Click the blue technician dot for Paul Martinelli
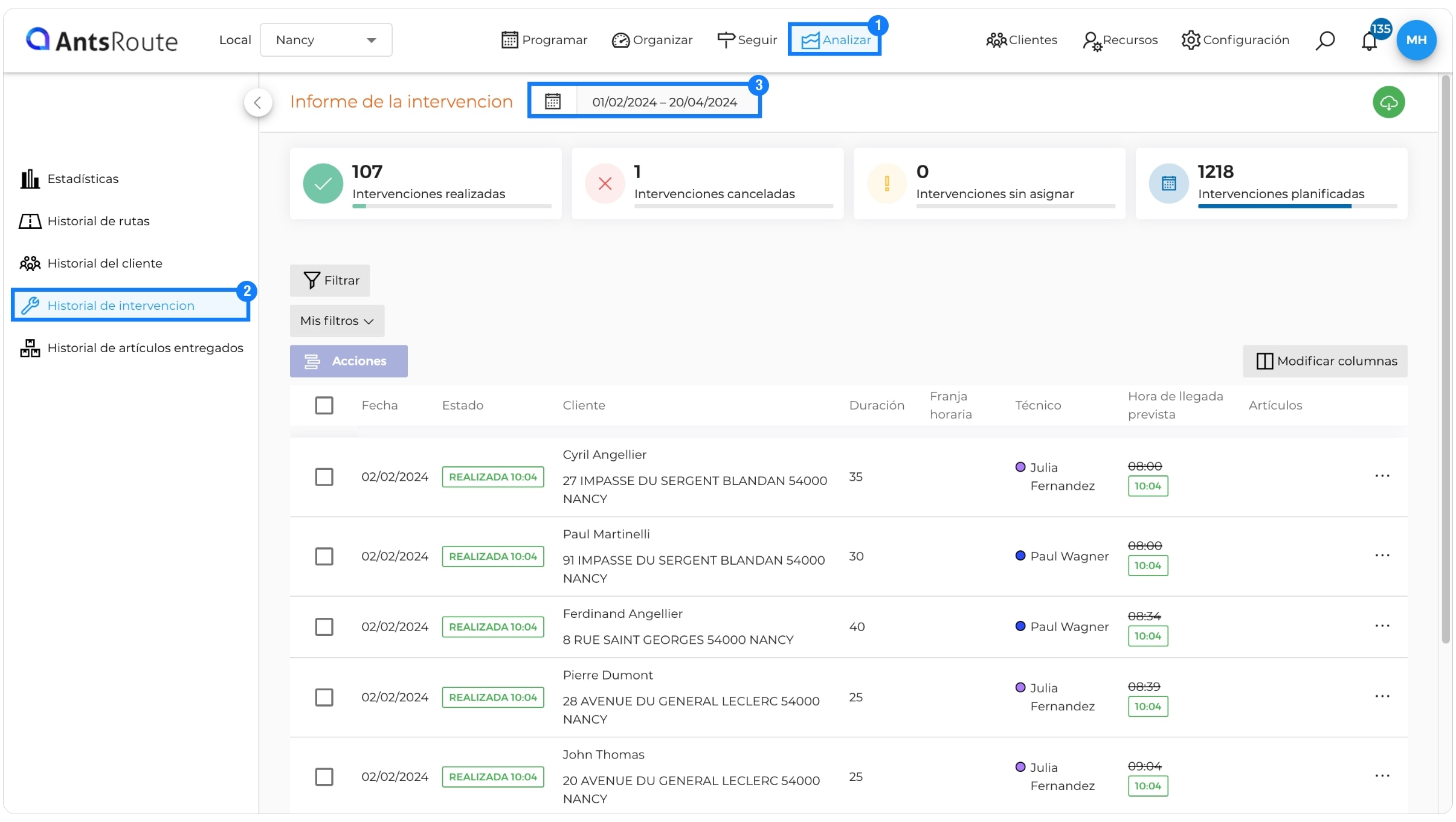 1020,556
